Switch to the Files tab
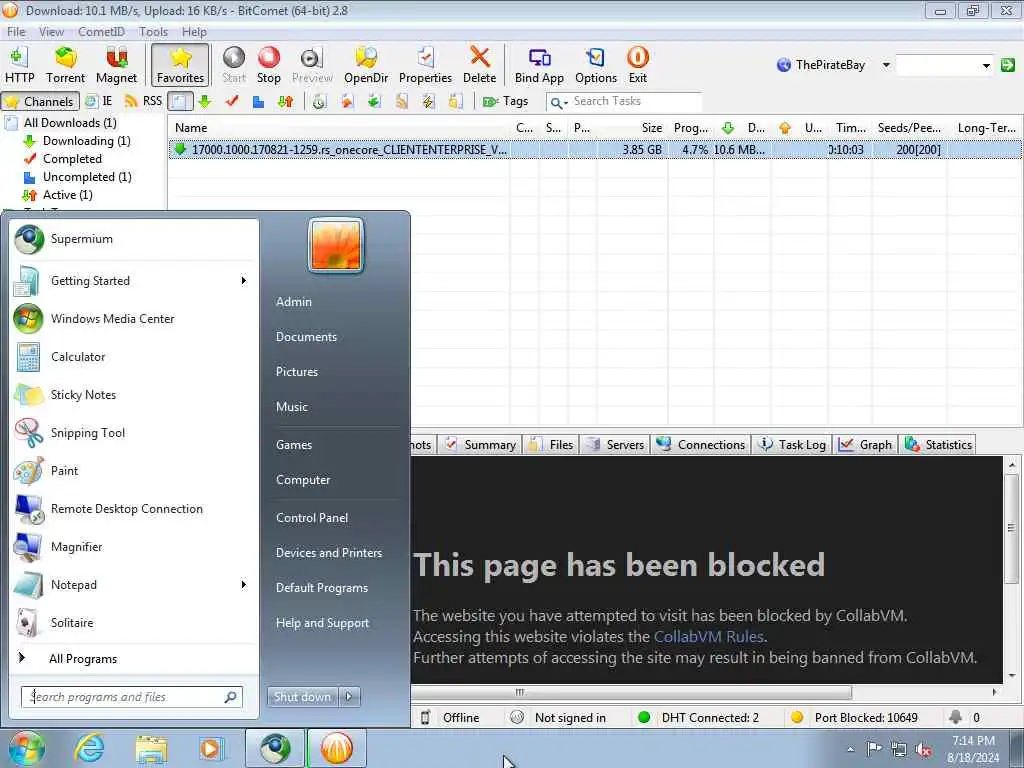 pos(552,445)
